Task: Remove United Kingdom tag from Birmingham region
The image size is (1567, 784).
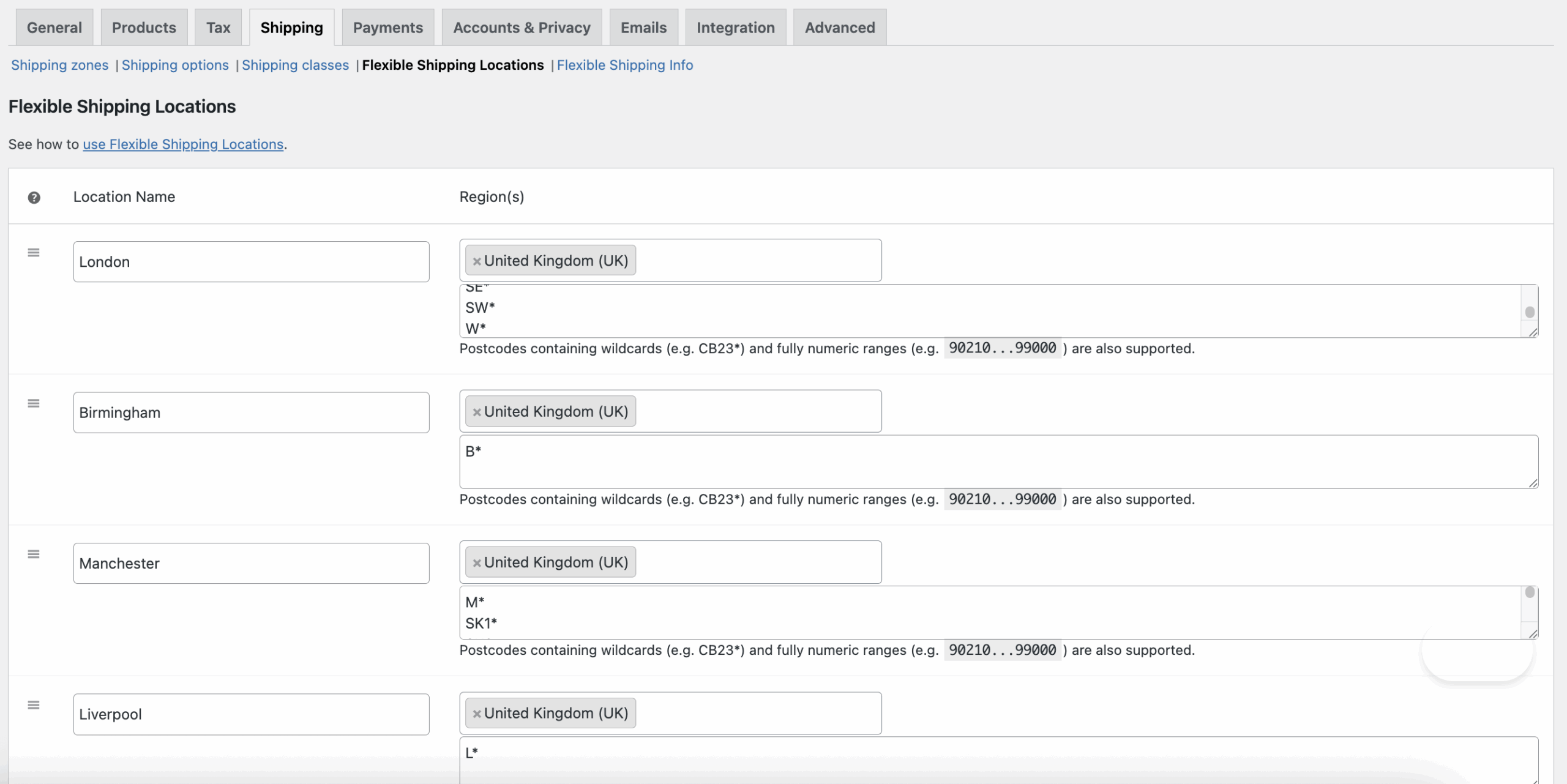Action: [477, 411]
